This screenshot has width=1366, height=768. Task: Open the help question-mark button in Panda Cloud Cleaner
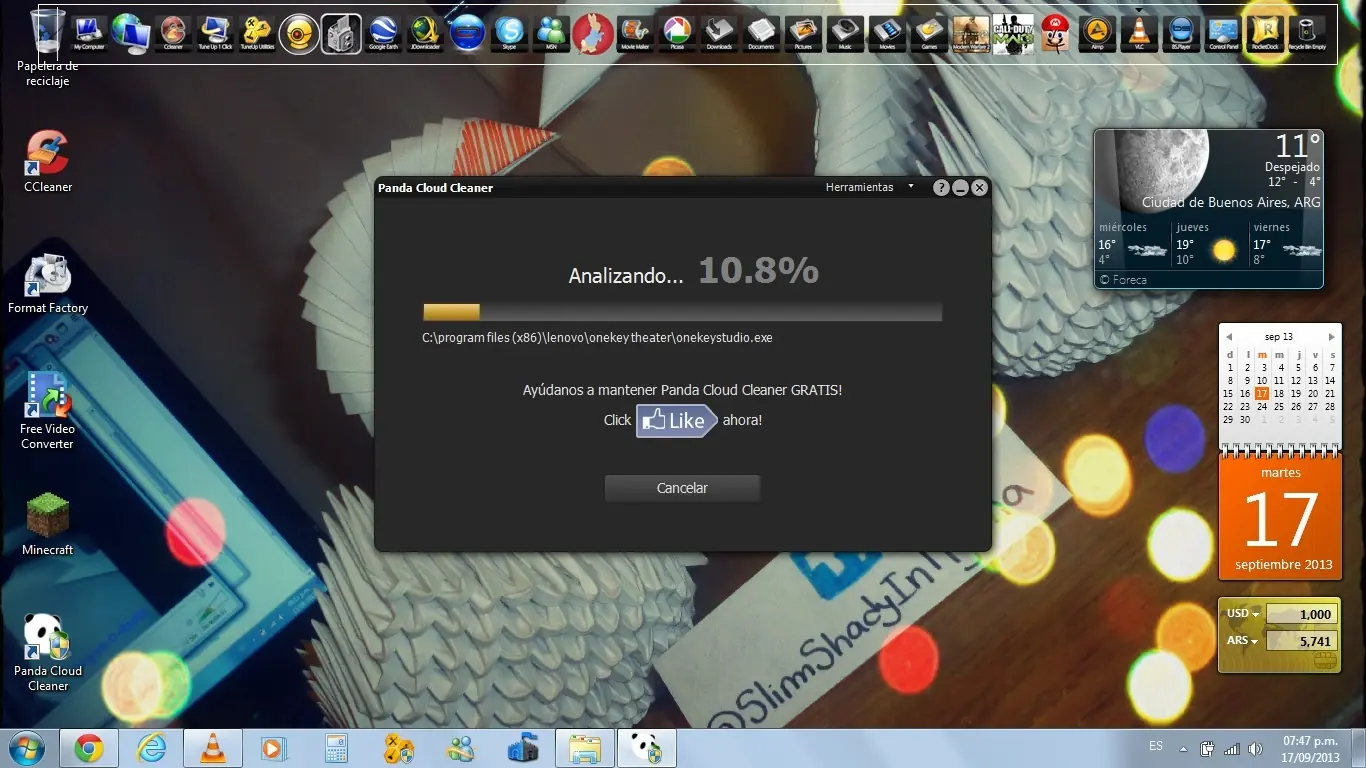click(941, 188)
